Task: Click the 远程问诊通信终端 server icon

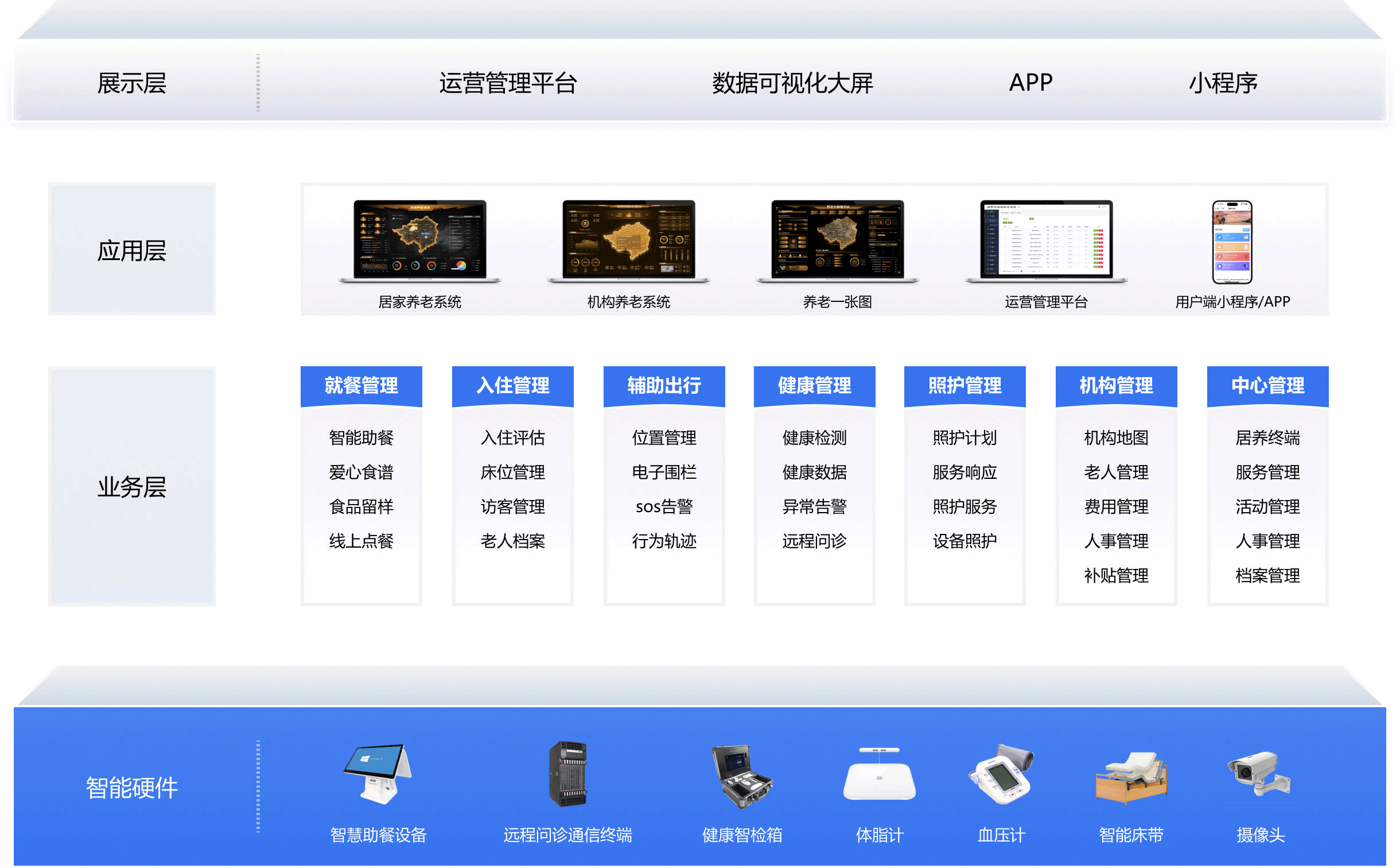Action: (567, 774)
